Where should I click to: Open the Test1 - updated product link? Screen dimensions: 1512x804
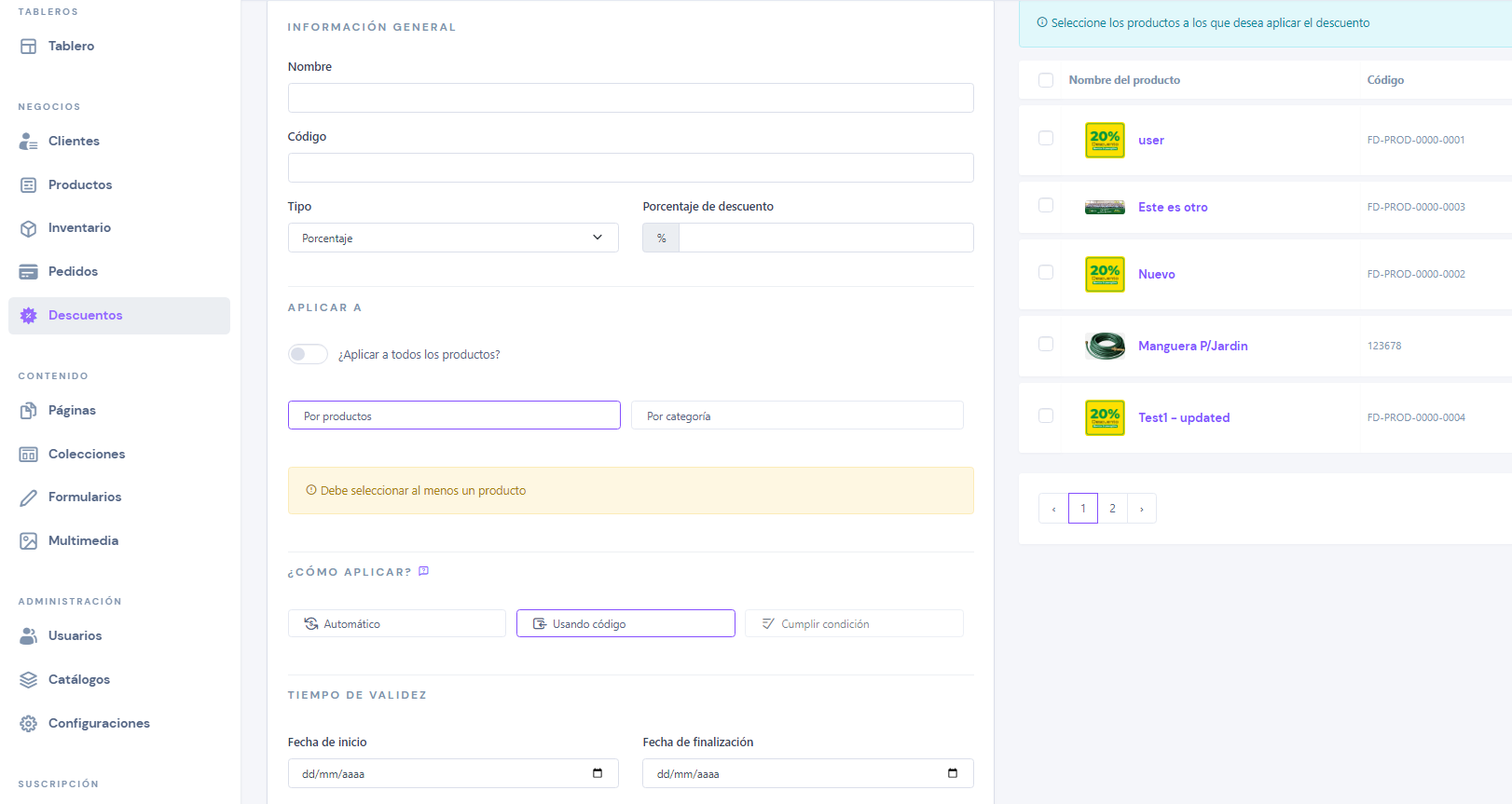coord(1184,418)
